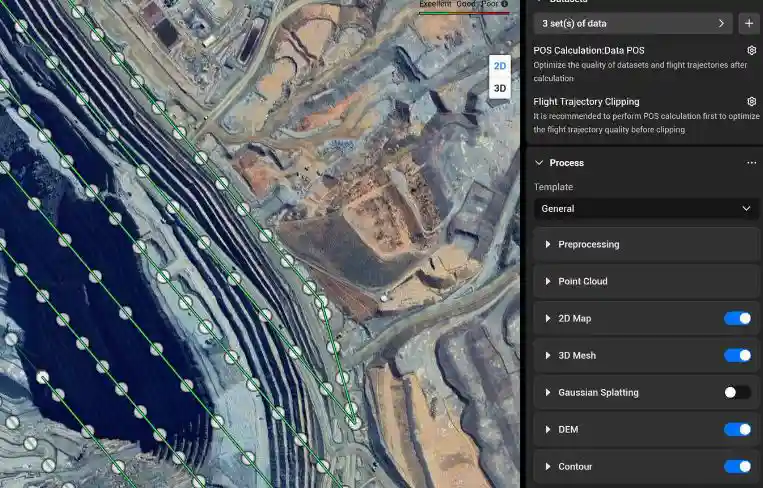The image size is (763, 488).
Task: Expand the Gaussian Splatting options arrow
Action: click(x=548, y=392)
